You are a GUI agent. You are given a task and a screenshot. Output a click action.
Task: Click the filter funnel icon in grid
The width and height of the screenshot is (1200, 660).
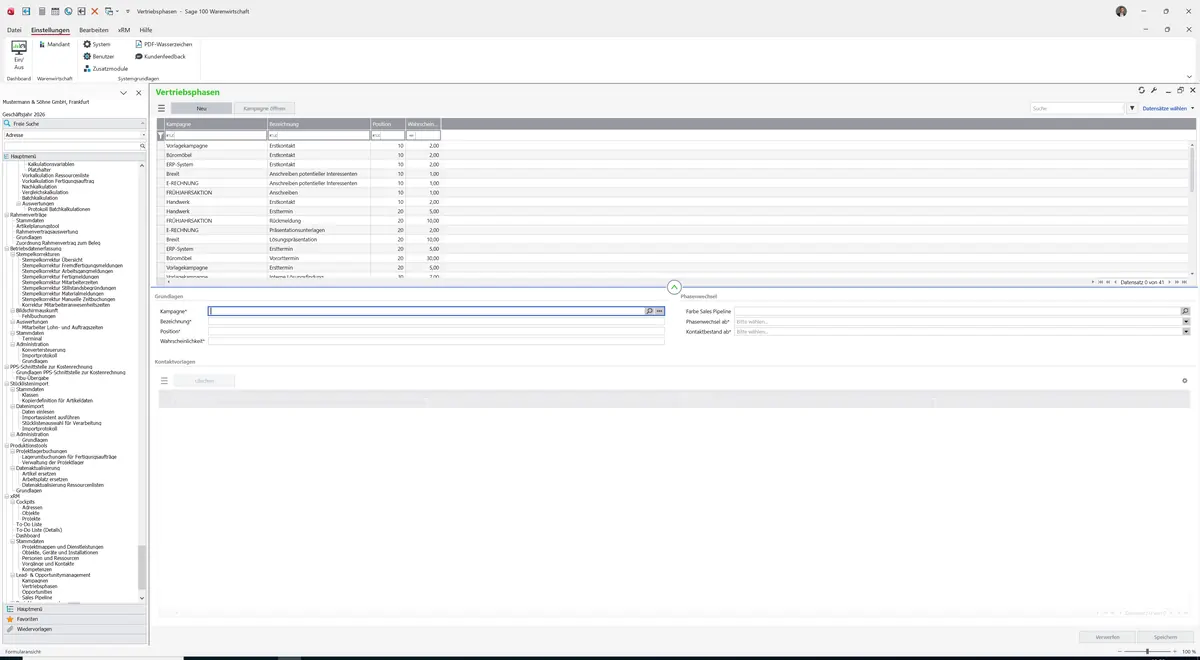pyautogui.click(x=161, y=135)
